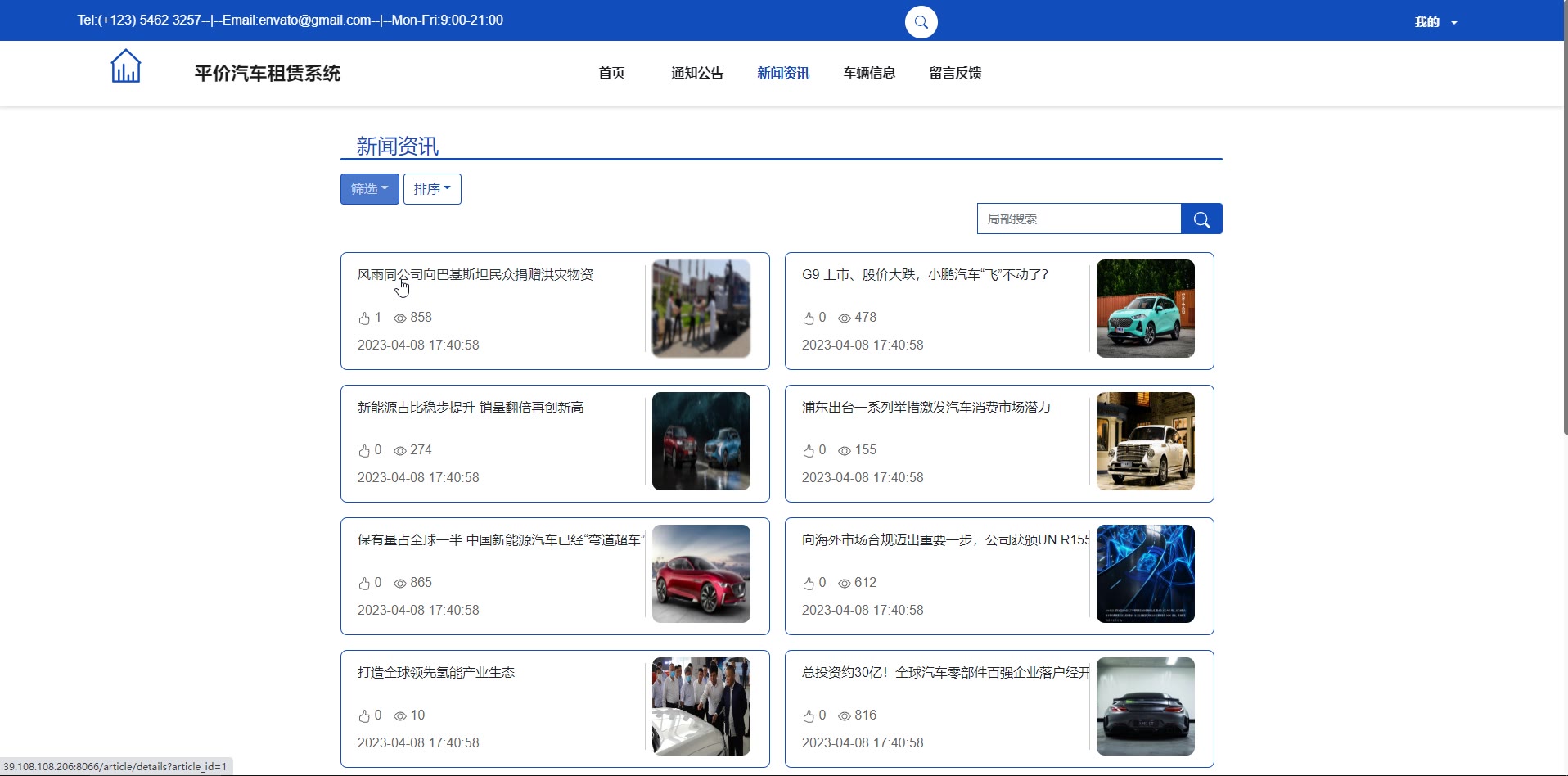Click the eye views icon showing 478
This screenshot has width=1568, height=776.
844,318
